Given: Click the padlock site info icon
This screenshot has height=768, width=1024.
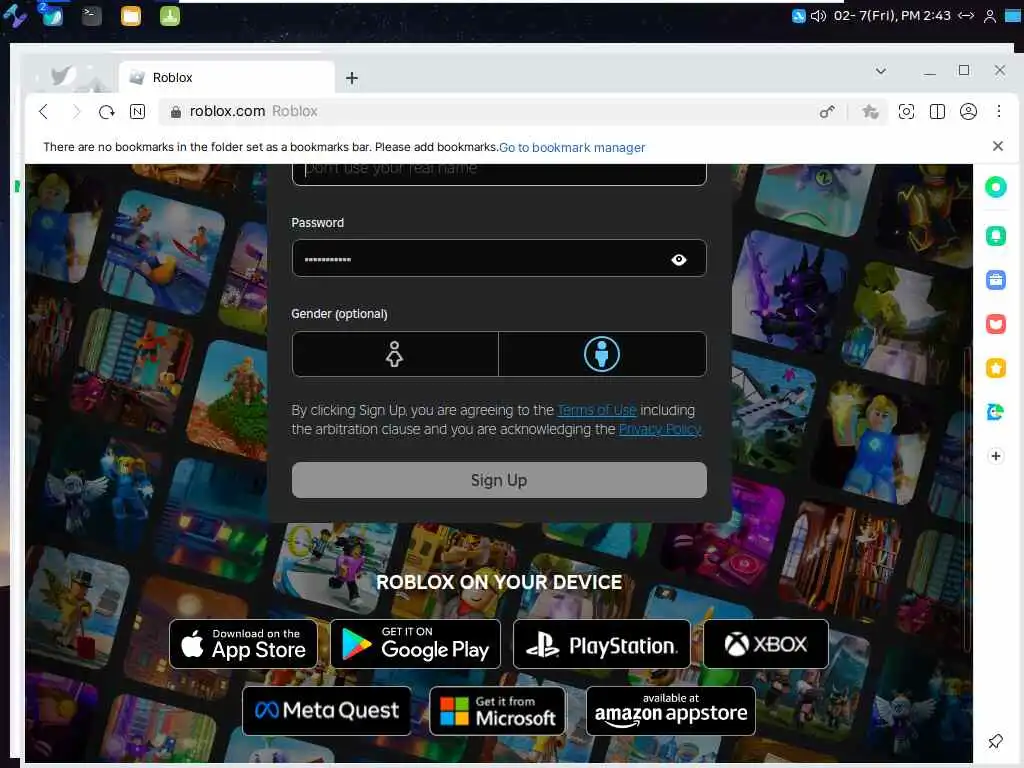Looking at the screenshot, I should point(175,112).
